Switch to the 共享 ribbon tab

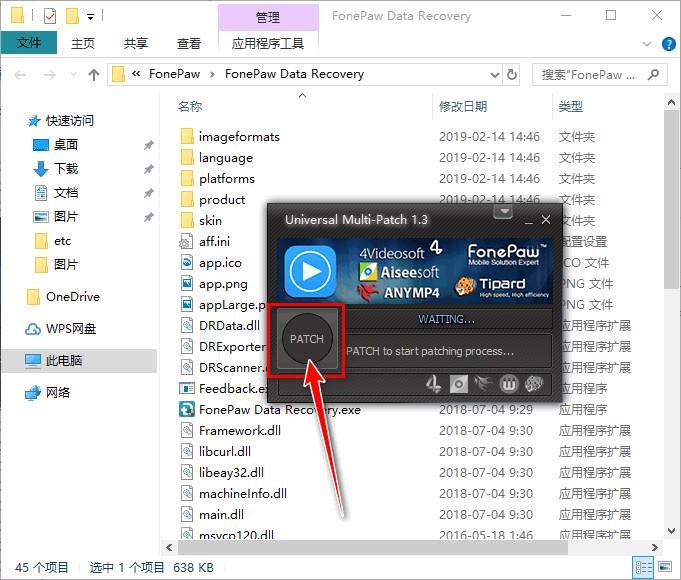click(x=136, y=43)
